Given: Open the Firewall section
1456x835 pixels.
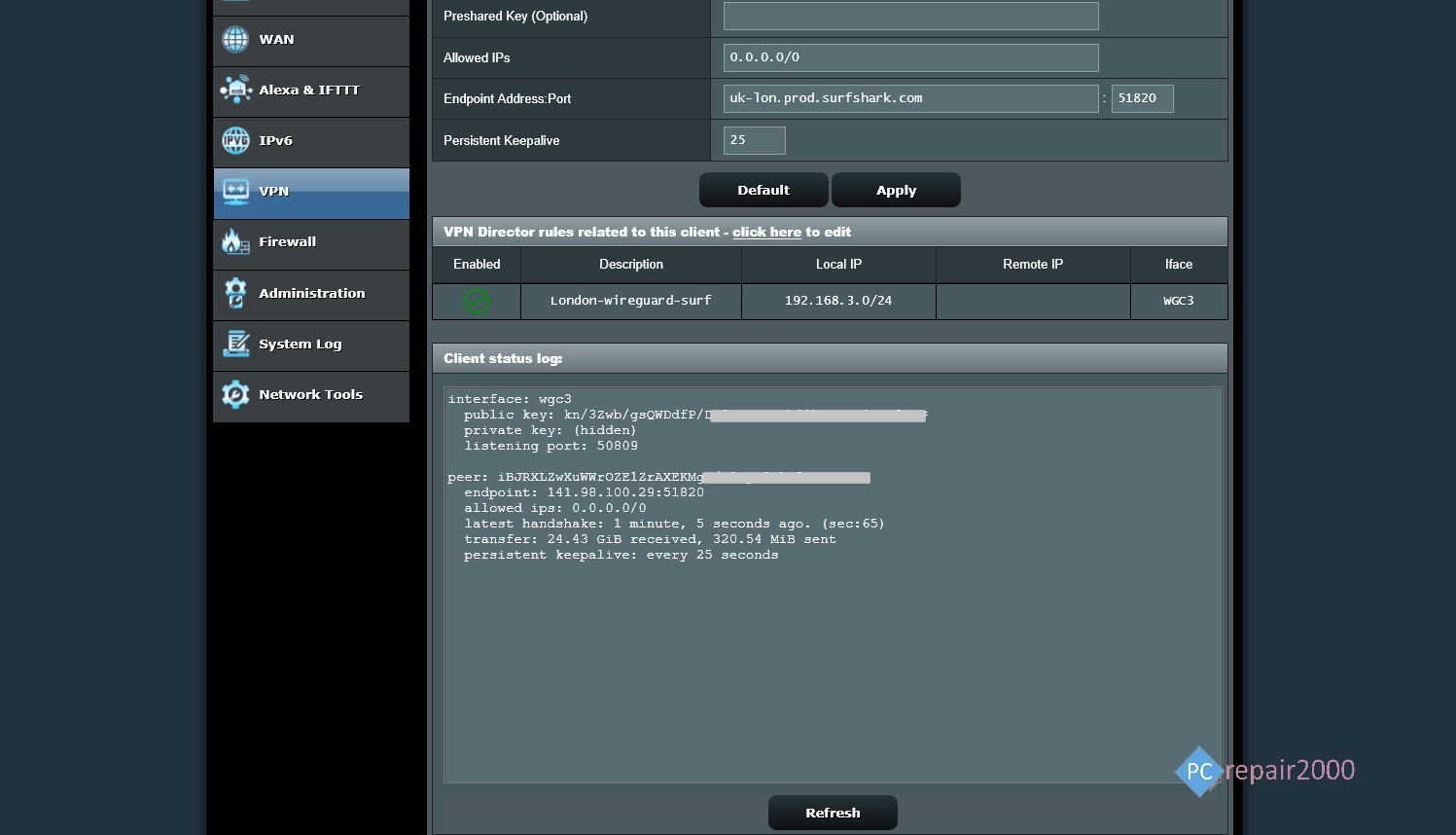Looking at the screenshot, I should (x=311, y=243).
